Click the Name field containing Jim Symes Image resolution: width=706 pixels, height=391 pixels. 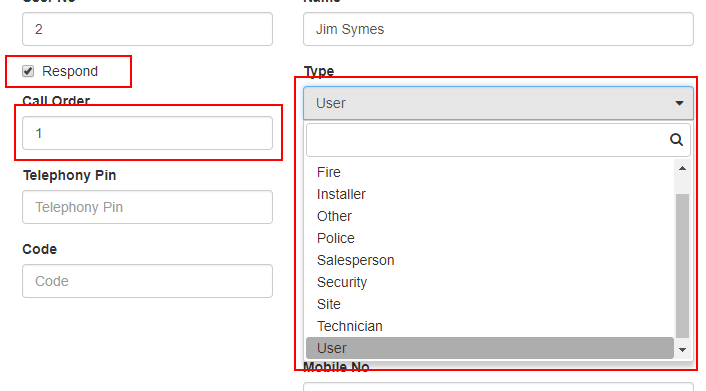pyautogui.click(x=498, y=29)
